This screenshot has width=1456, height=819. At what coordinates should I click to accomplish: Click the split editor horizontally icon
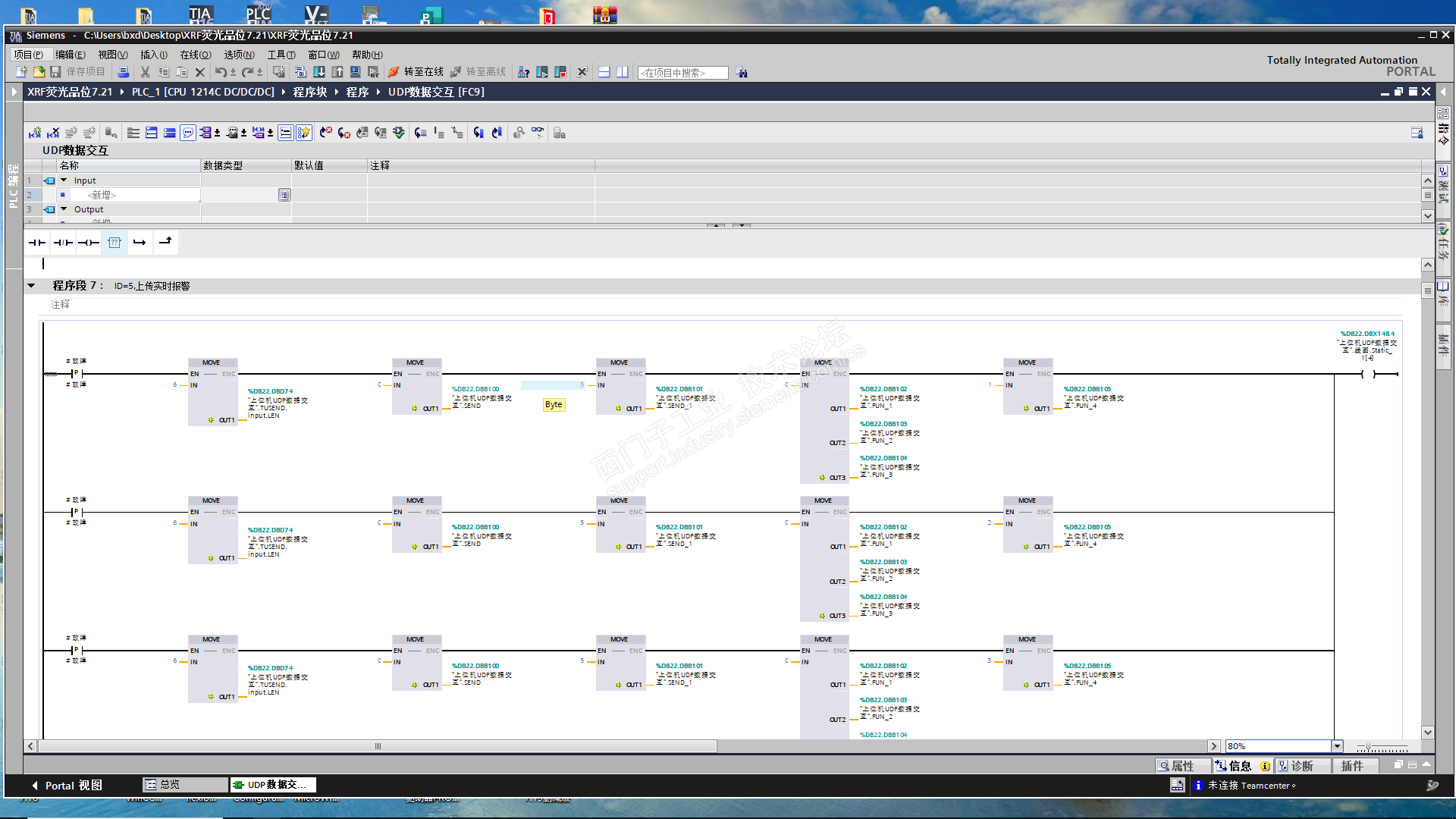point(604,72)
